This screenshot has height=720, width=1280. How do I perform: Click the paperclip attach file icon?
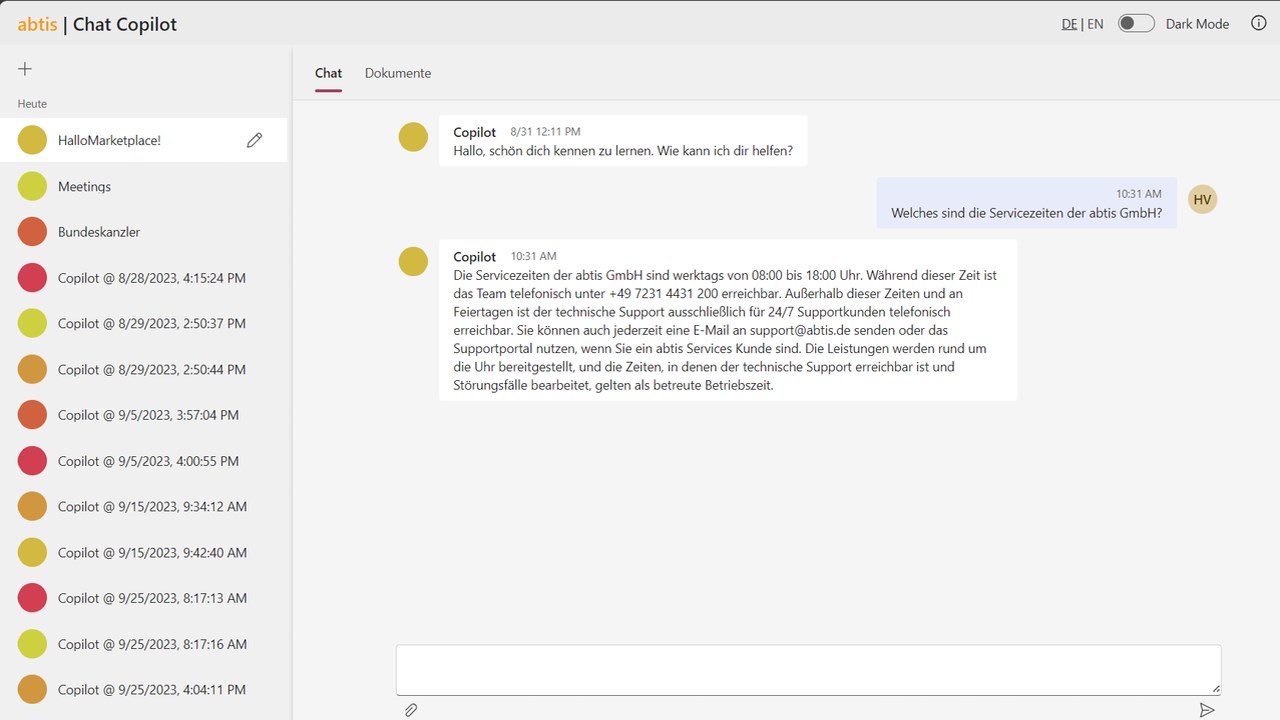coord(411,710)
